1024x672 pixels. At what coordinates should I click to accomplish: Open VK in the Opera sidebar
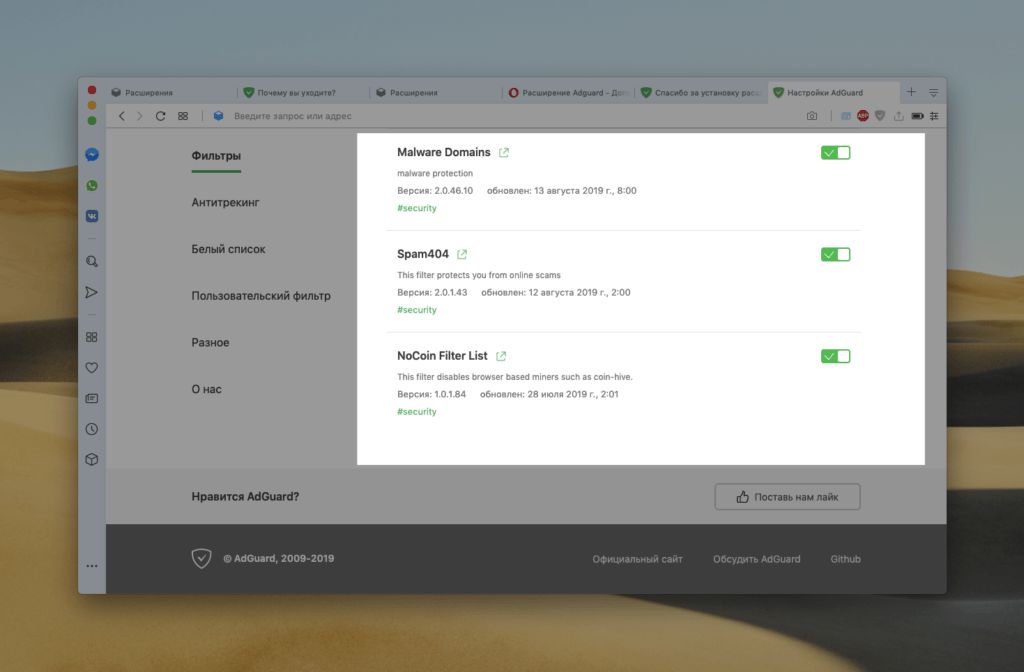click(x=92, y=216)
